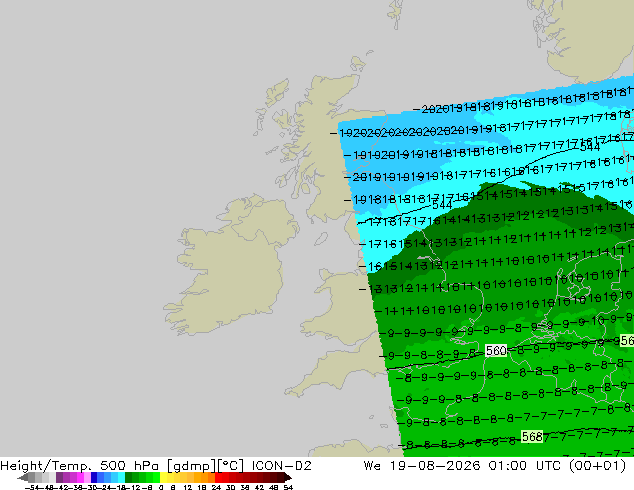Click the 'Height/Temp.' title text
Screen dimensions: 634x490
tap(47, 466)
